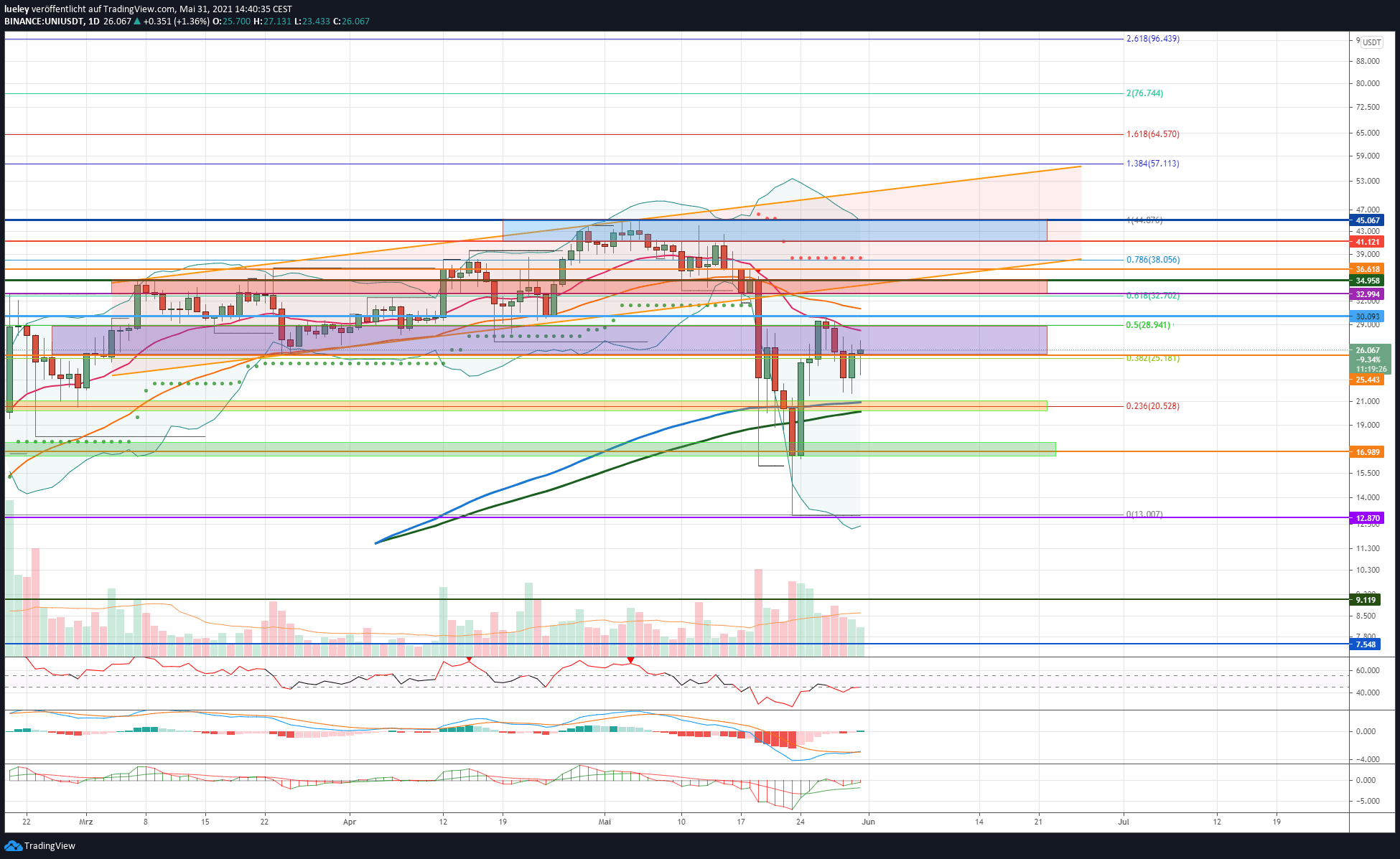Click the 0.786(38.056) Fibonacci label

pos(1153,260)
